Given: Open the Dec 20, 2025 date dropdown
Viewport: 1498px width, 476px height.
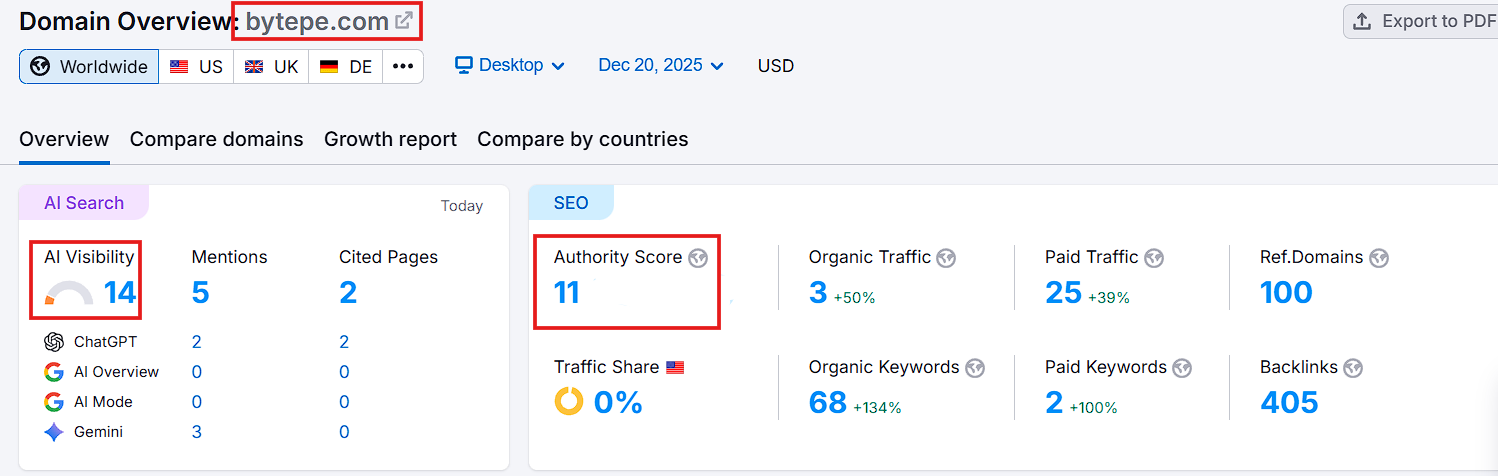Looking at the screenshot, I should point(661,66).
